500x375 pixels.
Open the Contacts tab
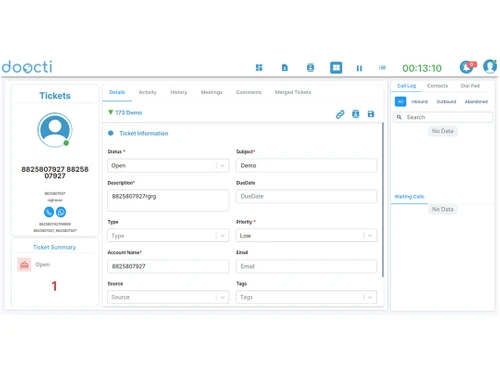click(x=437, y=86)
